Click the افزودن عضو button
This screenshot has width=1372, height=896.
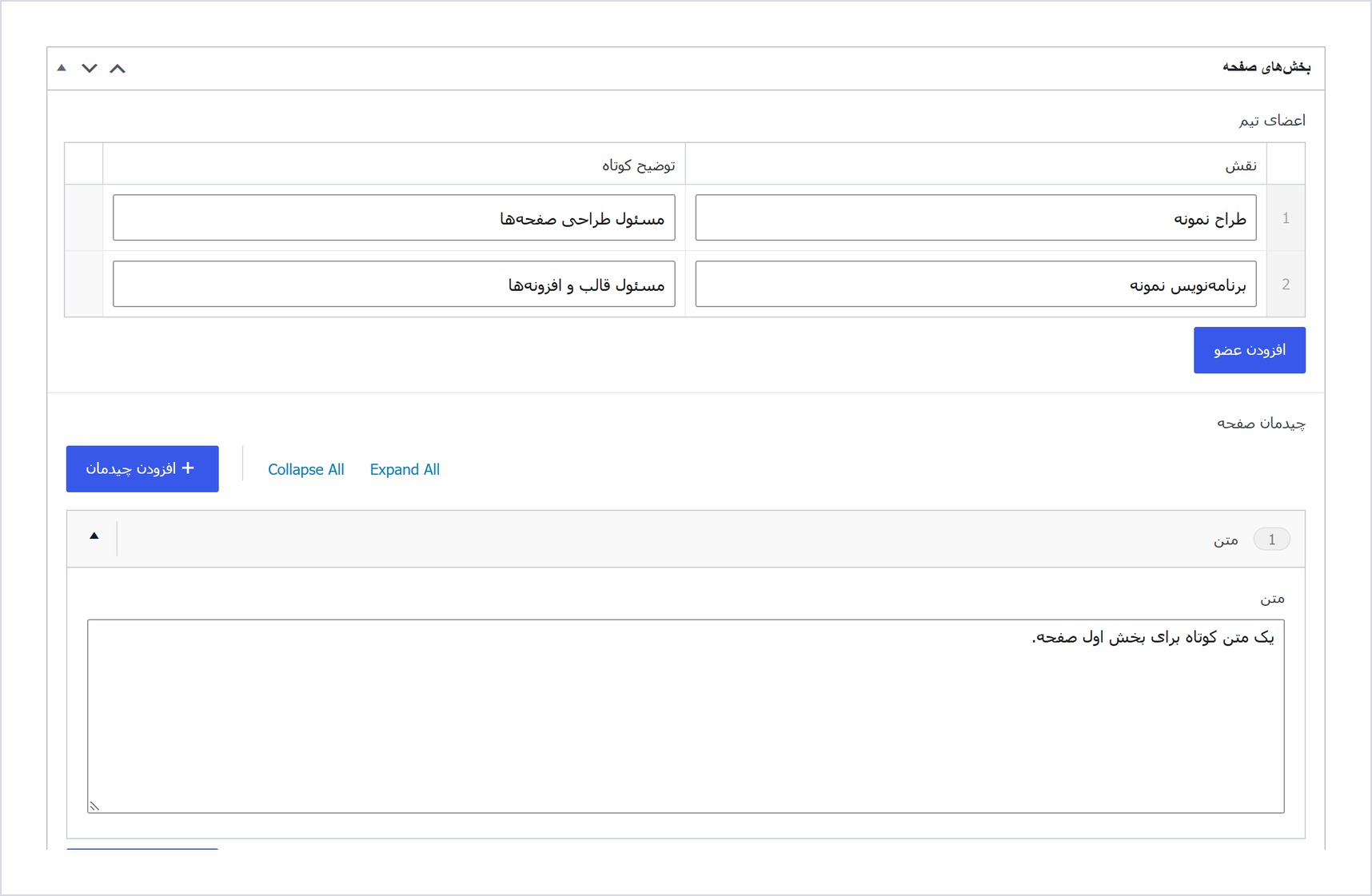coord(1249,350)
